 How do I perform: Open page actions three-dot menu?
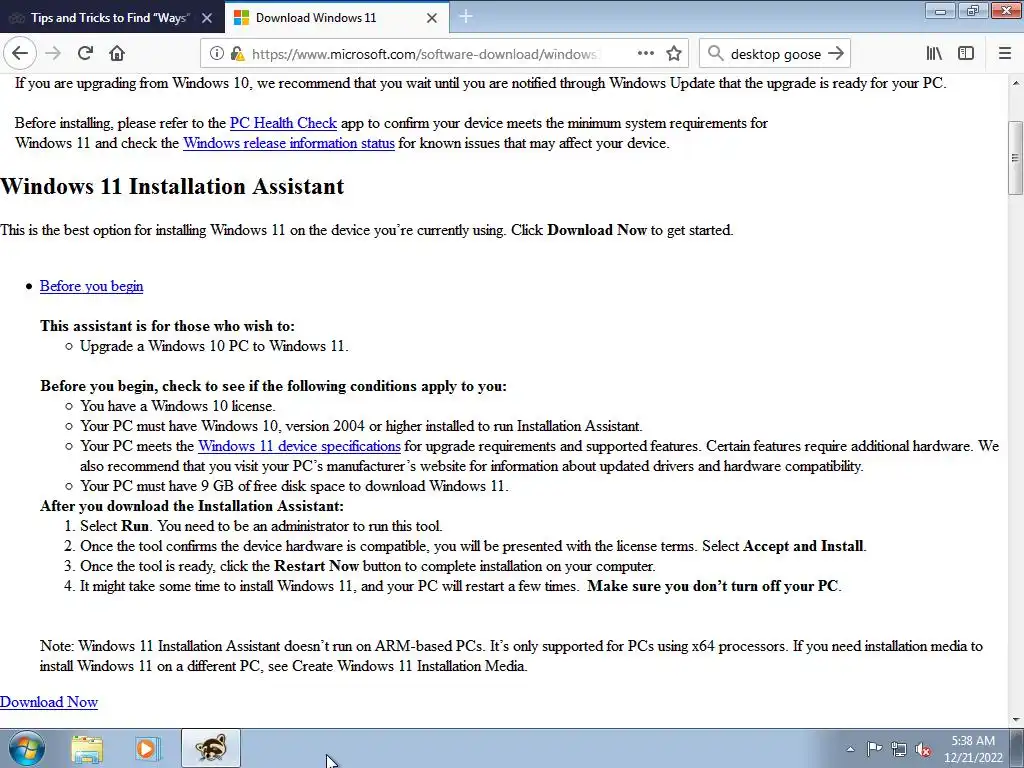(x=645, y=54)
